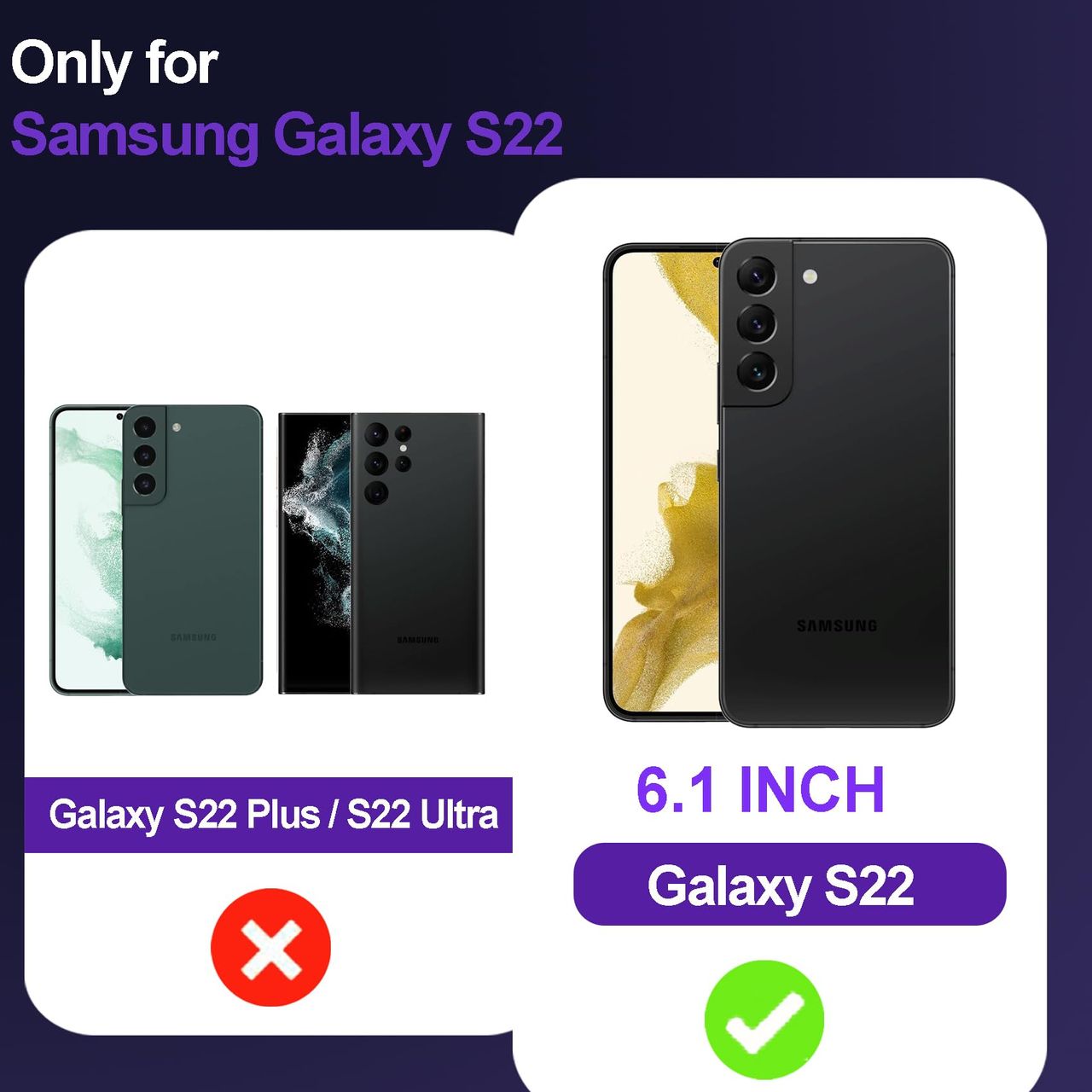Click the large black Galaxy S22 phone
Viewport: 1092px width, 1092px height.
tap(778, 483)
